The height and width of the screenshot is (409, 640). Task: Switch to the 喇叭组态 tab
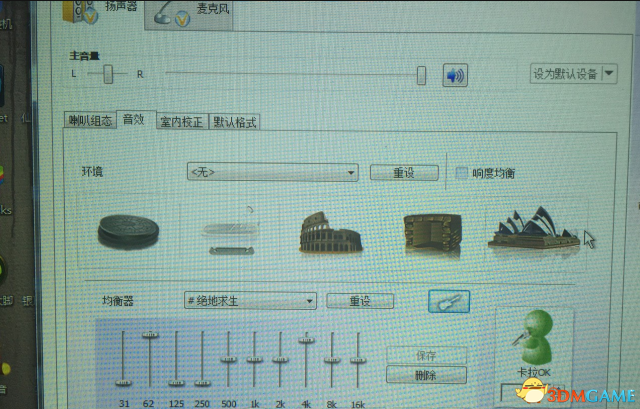click(x=90, y=121)
